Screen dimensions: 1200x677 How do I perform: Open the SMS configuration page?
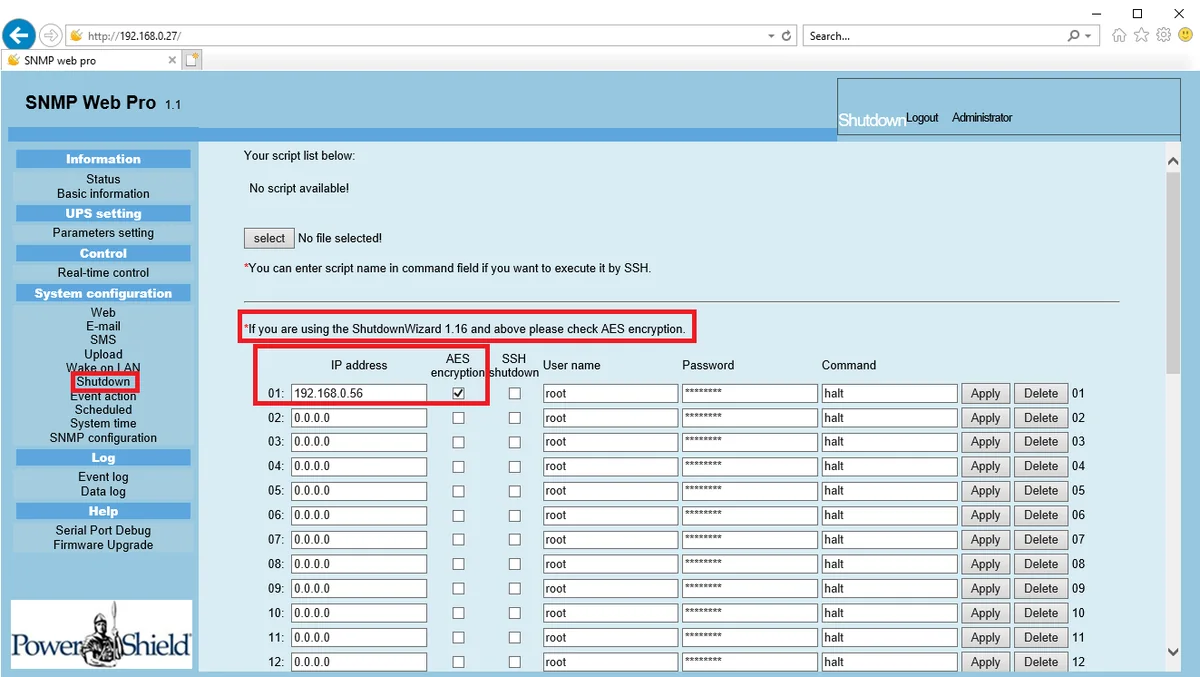tap(103, 340)
